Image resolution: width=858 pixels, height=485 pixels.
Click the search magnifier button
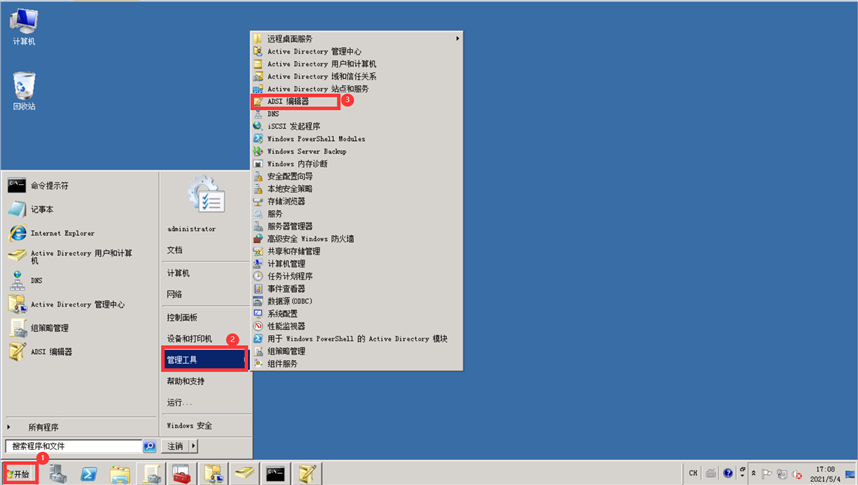point(149,446)
